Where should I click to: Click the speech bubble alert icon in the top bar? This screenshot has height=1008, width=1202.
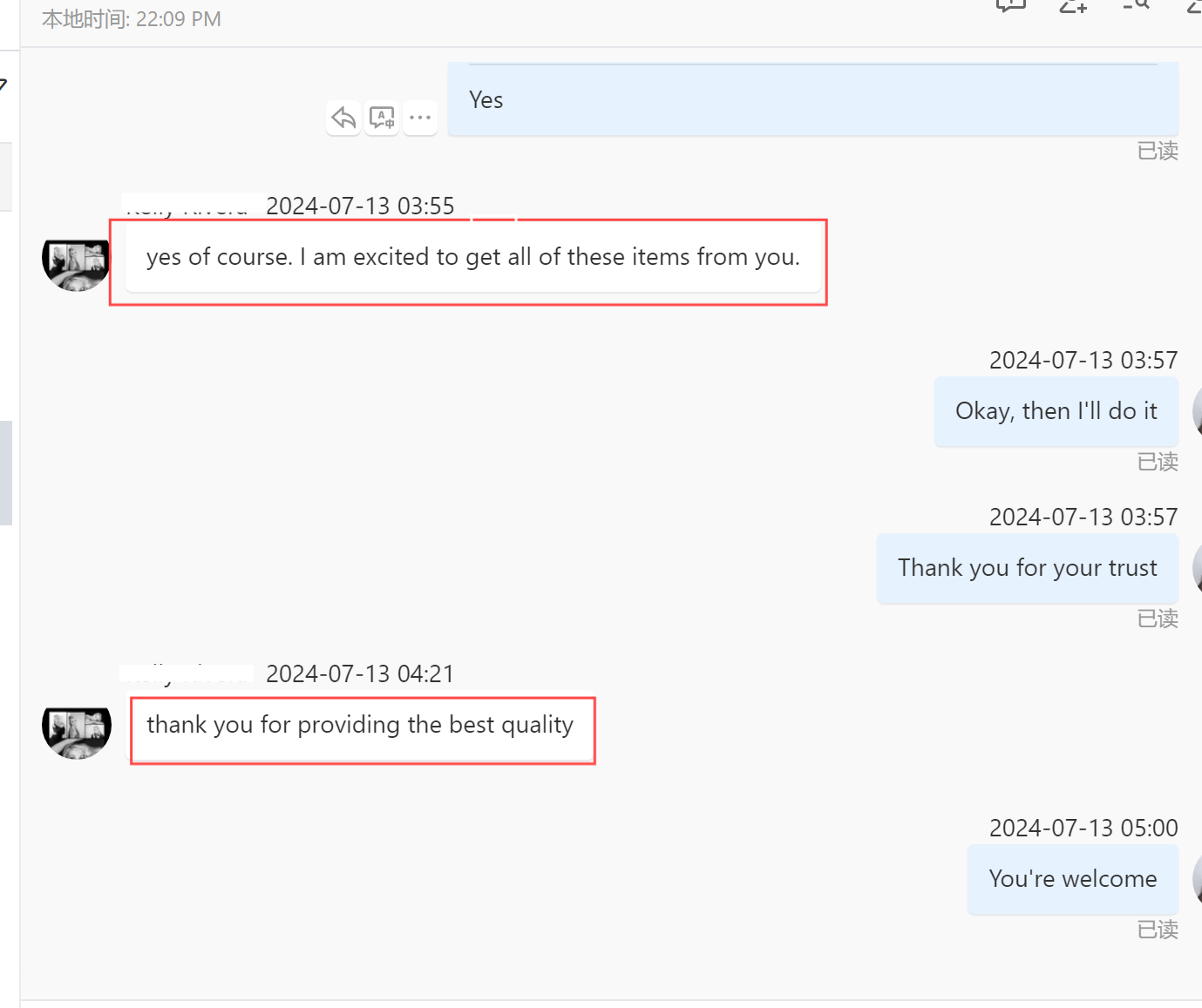point(1011,5)
